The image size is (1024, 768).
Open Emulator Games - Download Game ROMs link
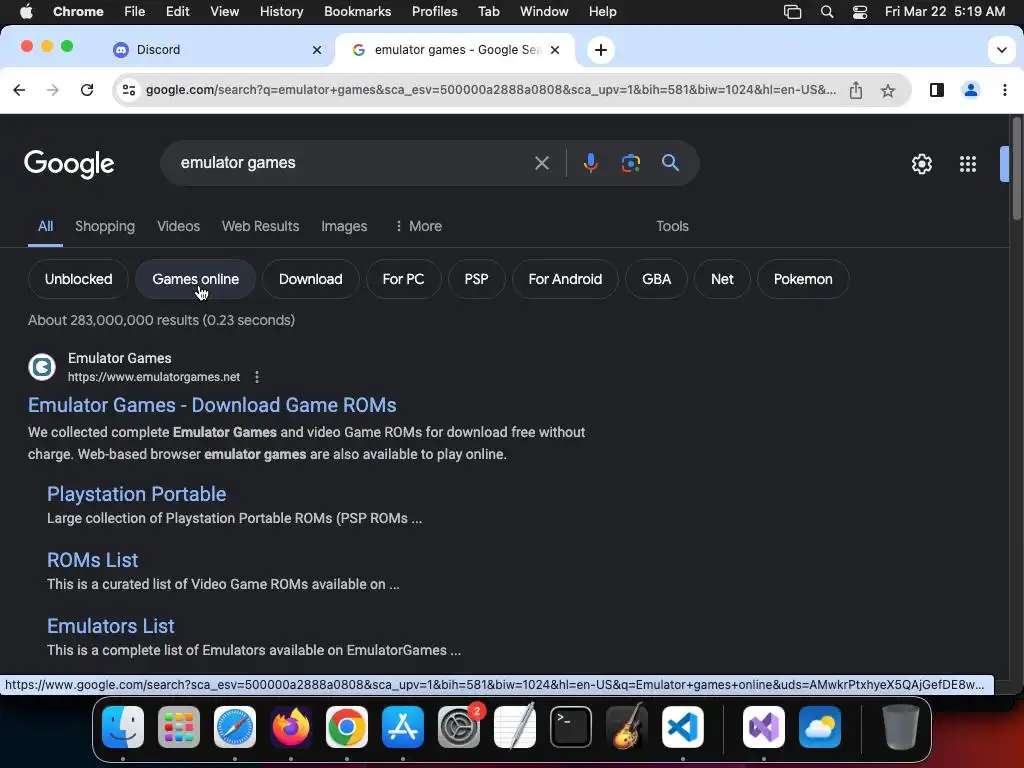click(212, 406)
